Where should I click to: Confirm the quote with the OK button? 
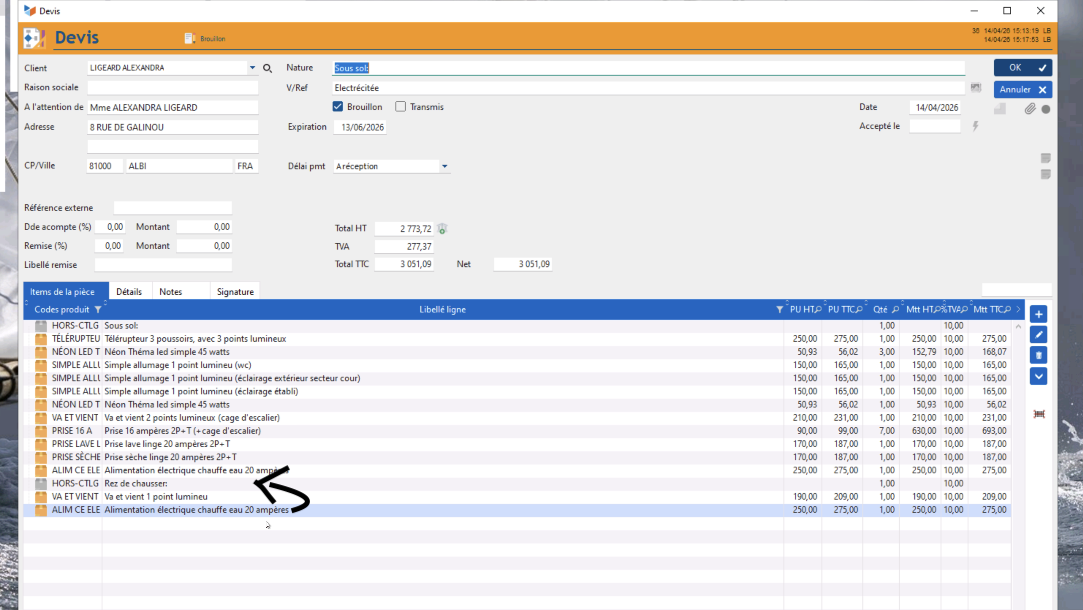click(x=1022, y=68)
